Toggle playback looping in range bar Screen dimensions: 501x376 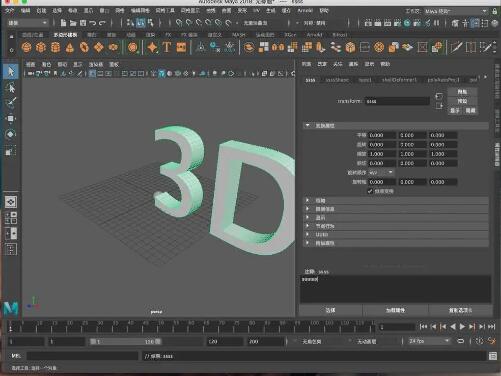click(x=460, y=341)
